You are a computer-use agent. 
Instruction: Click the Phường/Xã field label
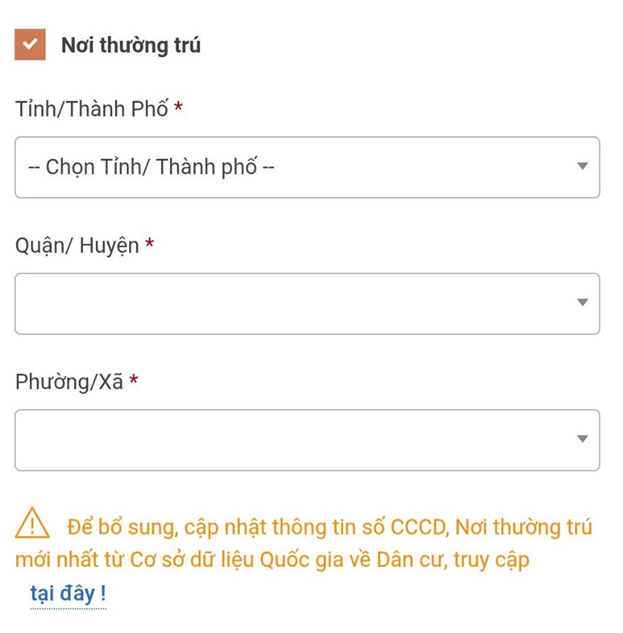tap(69, 382)
